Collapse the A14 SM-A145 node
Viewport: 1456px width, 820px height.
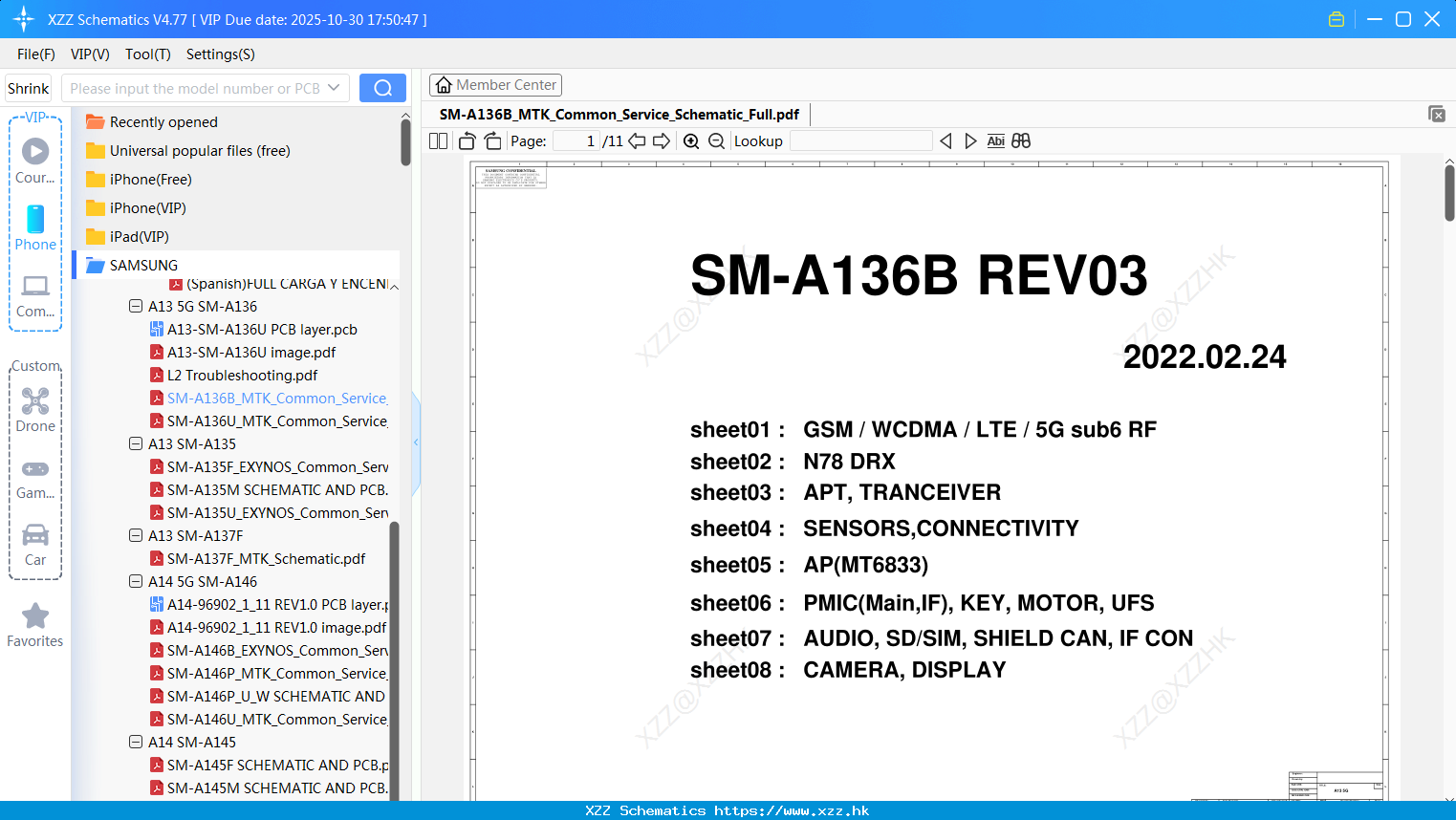(x=136, y=742)
